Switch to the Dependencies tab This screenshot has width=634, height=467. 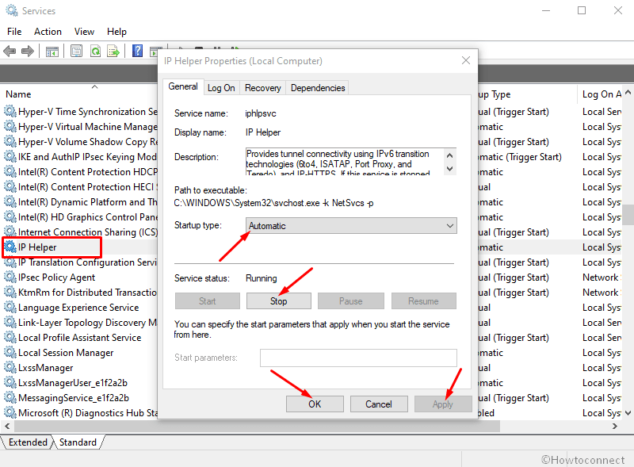coord(318,88)
